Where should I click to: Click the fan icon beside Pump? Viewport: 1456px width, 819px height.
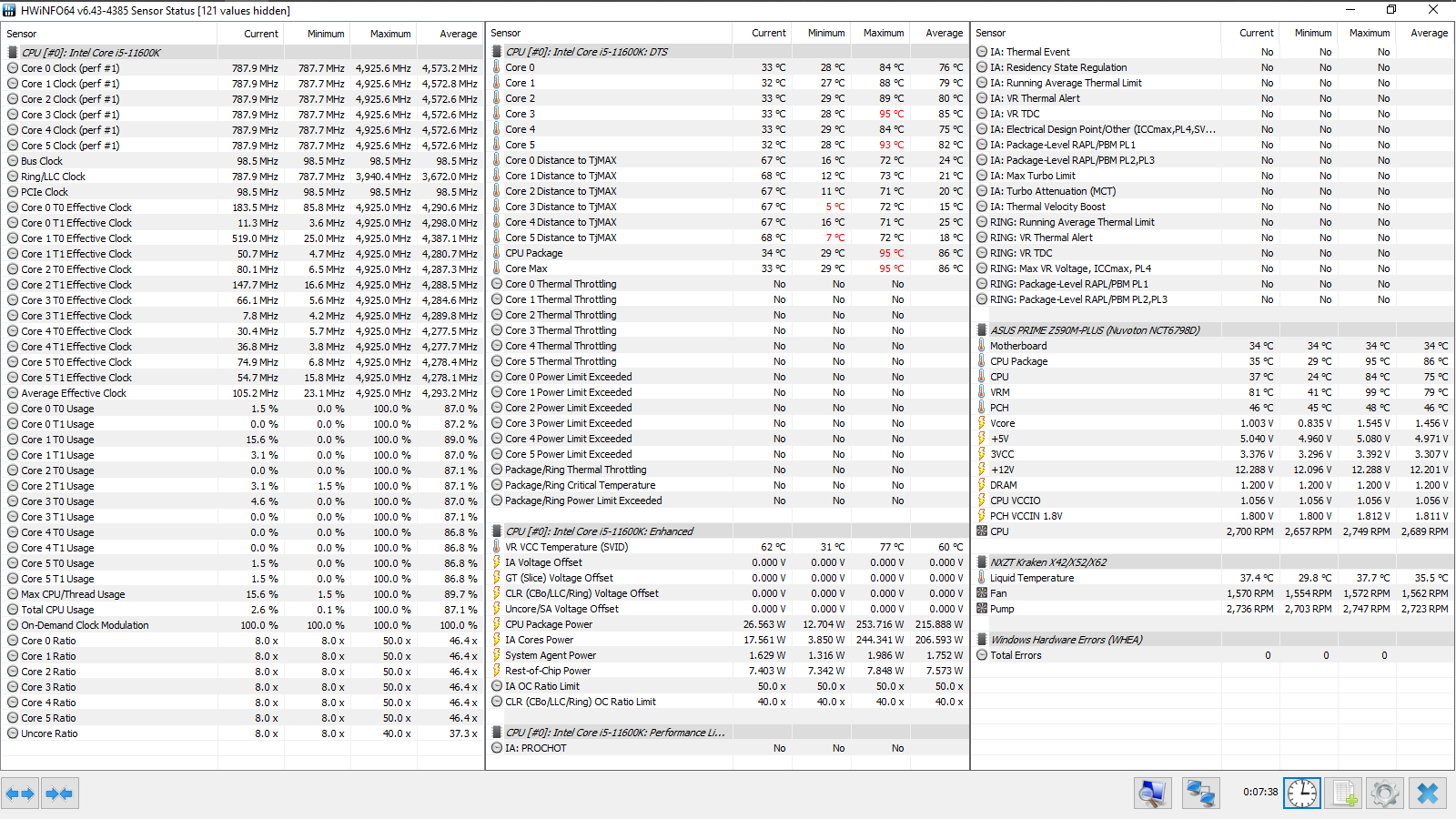pos(982,609)
